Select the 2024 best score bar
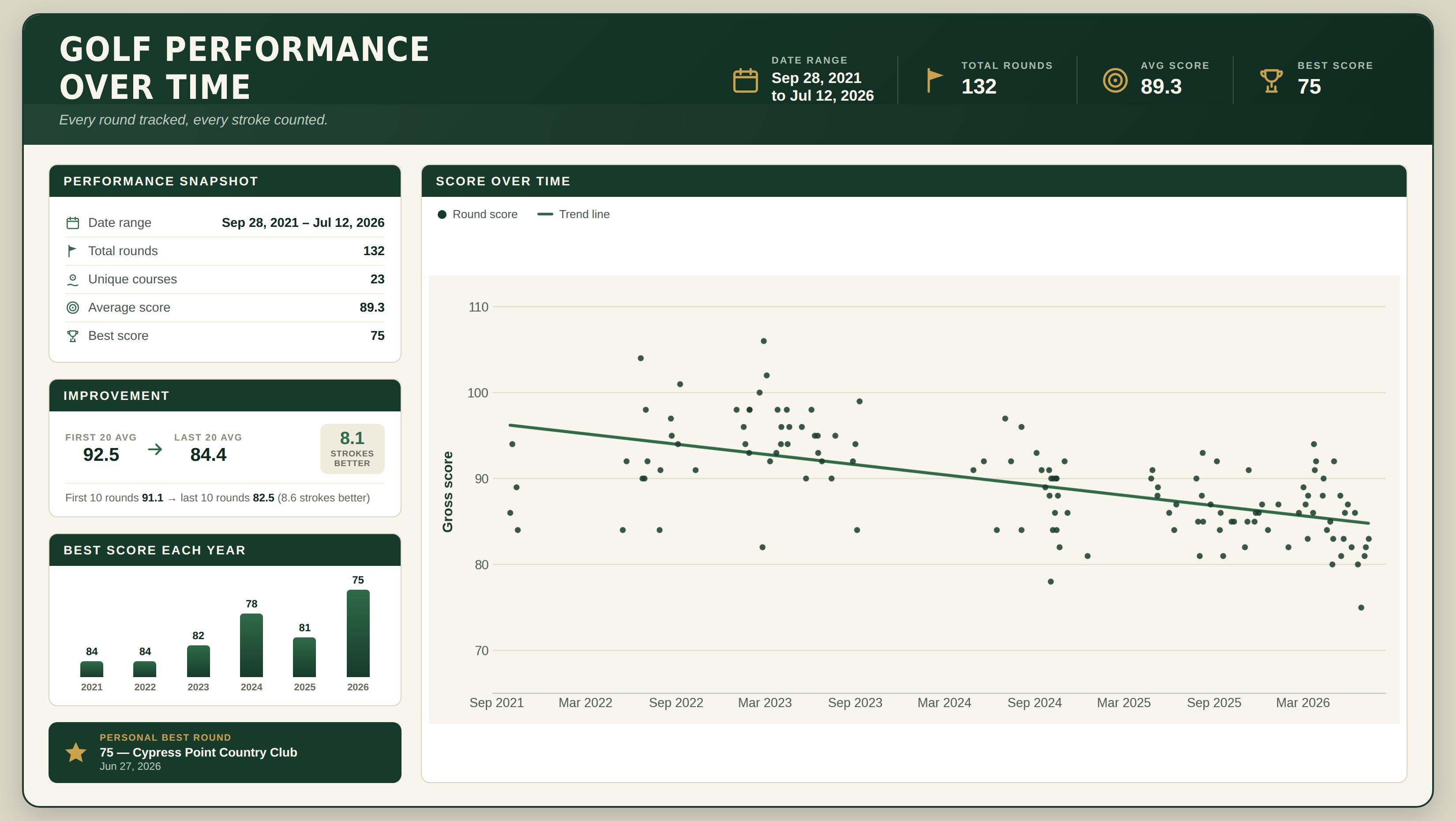Image resolution: width=1456 pixels, height=821 pixels. coord(251,645)
